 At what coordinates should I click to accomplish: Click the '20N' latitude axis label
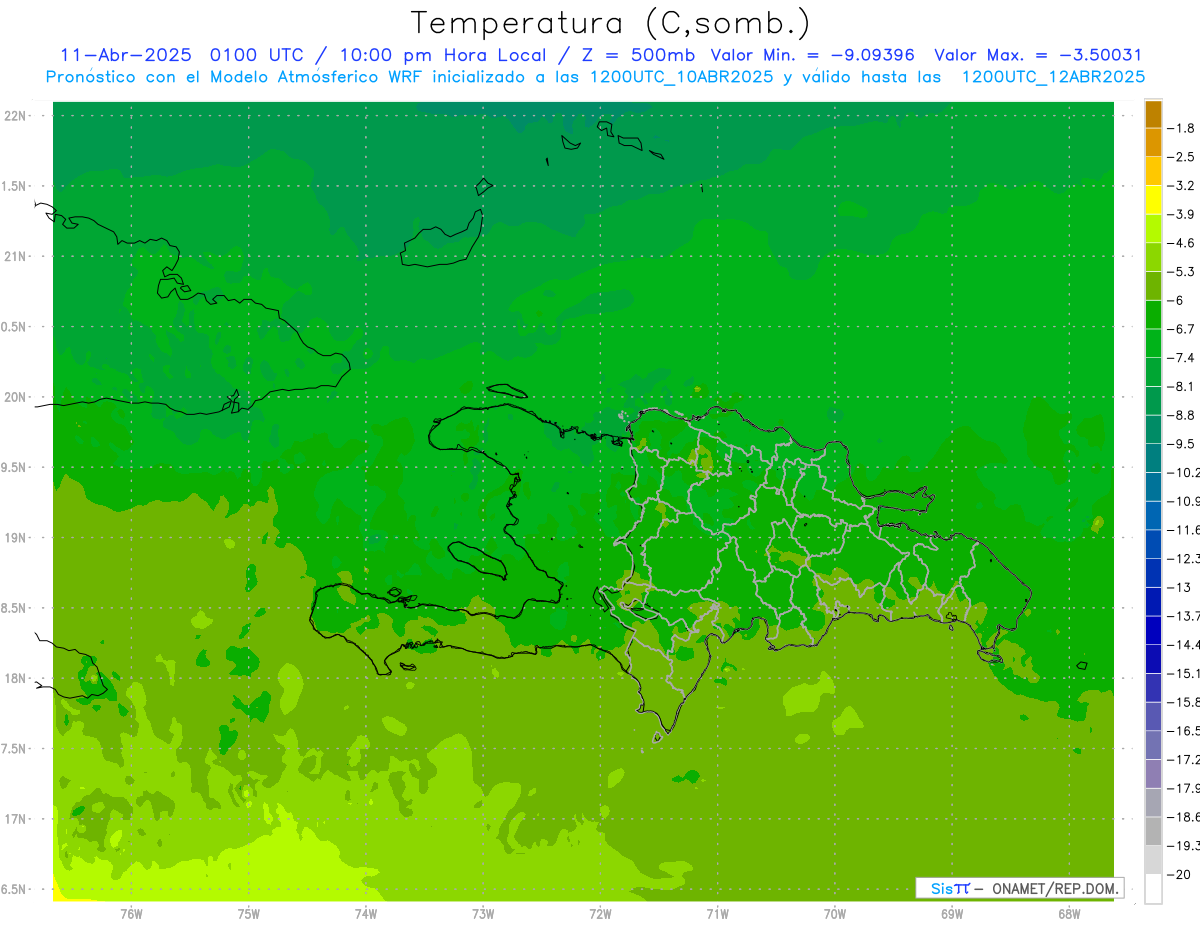pyautogui.click(x=14, y=397)
